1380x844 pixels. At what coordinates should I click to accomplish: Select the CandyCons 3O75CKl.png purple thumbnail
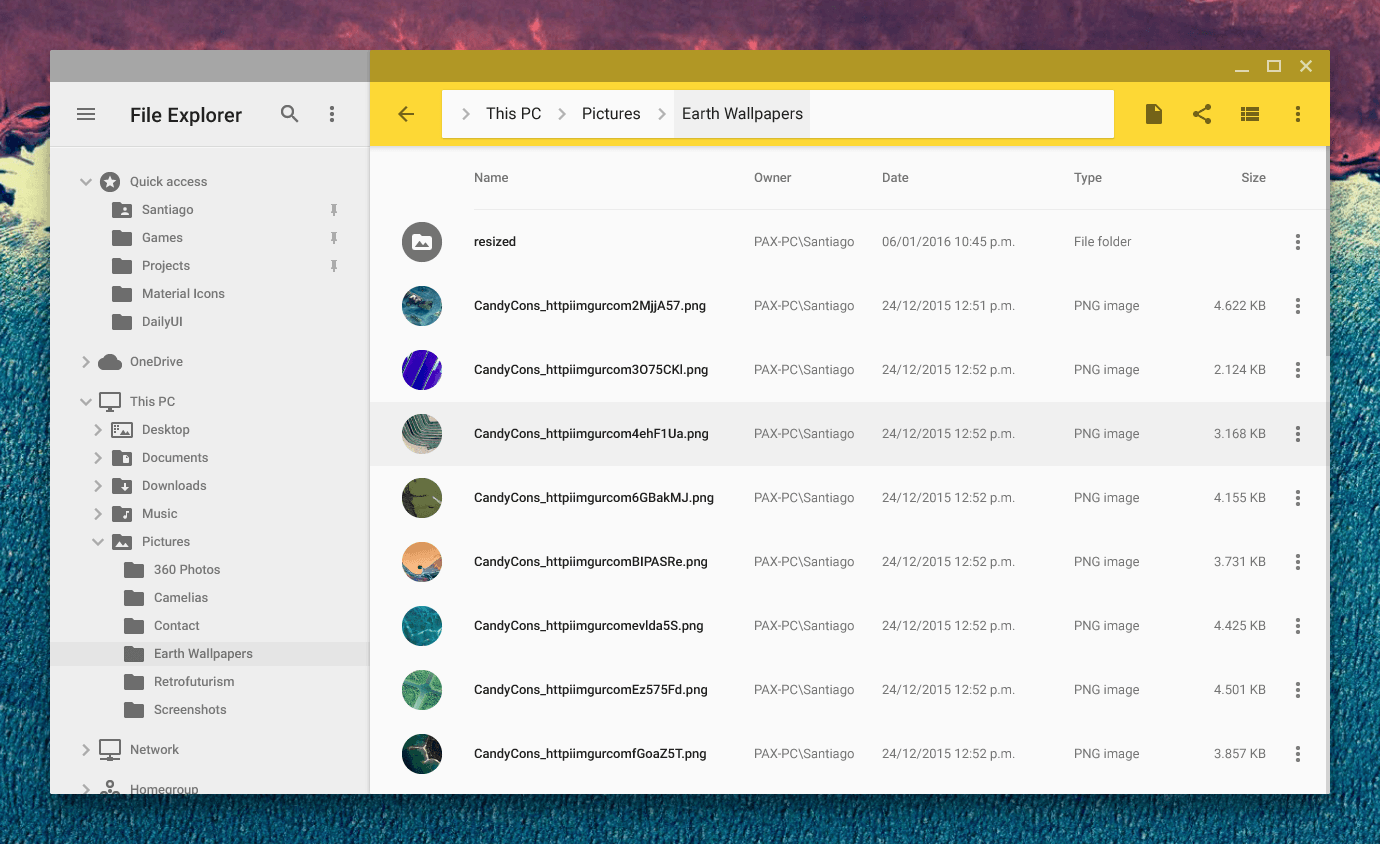pyautogui.click(x=422, y=370)
